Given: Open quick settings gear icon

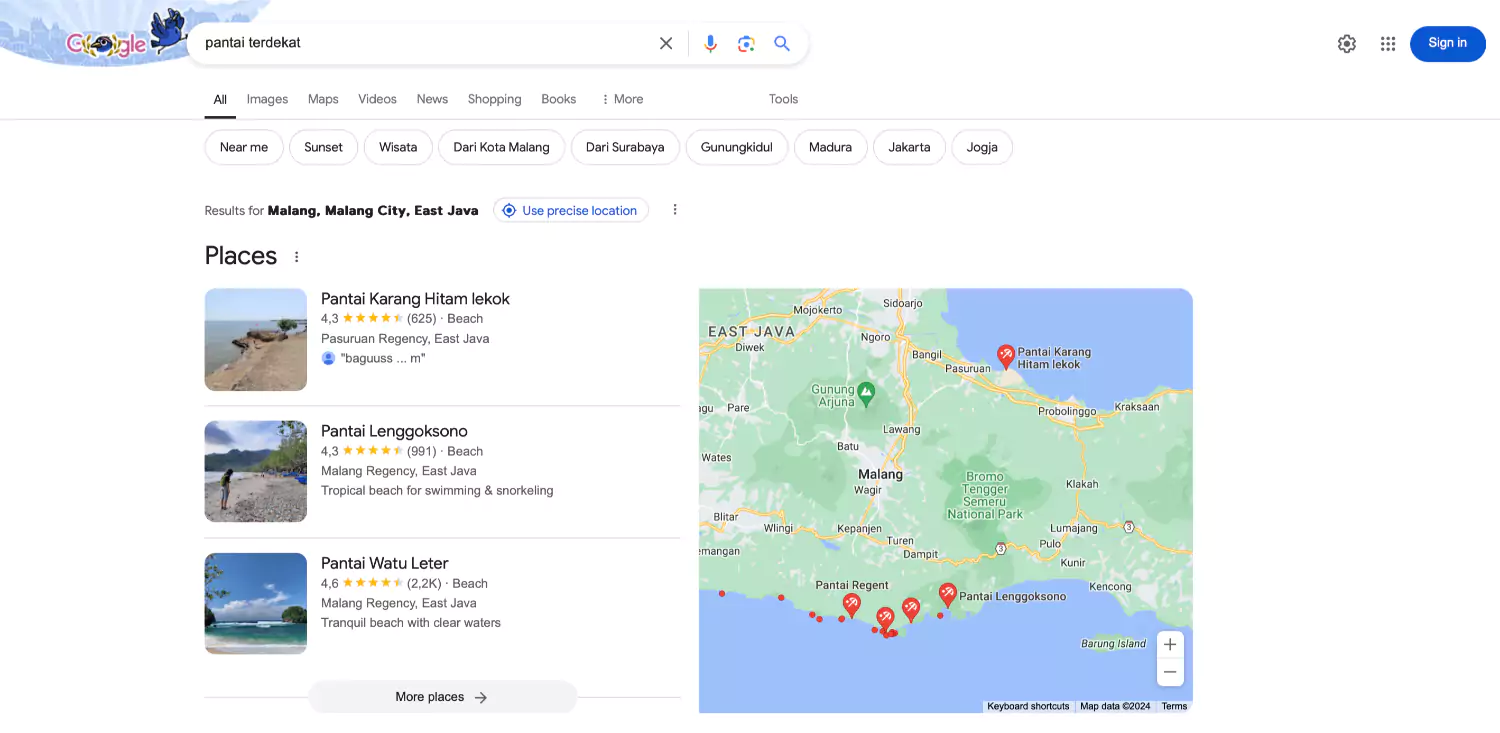Looking at the screenshot, I should tap(1347, 43).
